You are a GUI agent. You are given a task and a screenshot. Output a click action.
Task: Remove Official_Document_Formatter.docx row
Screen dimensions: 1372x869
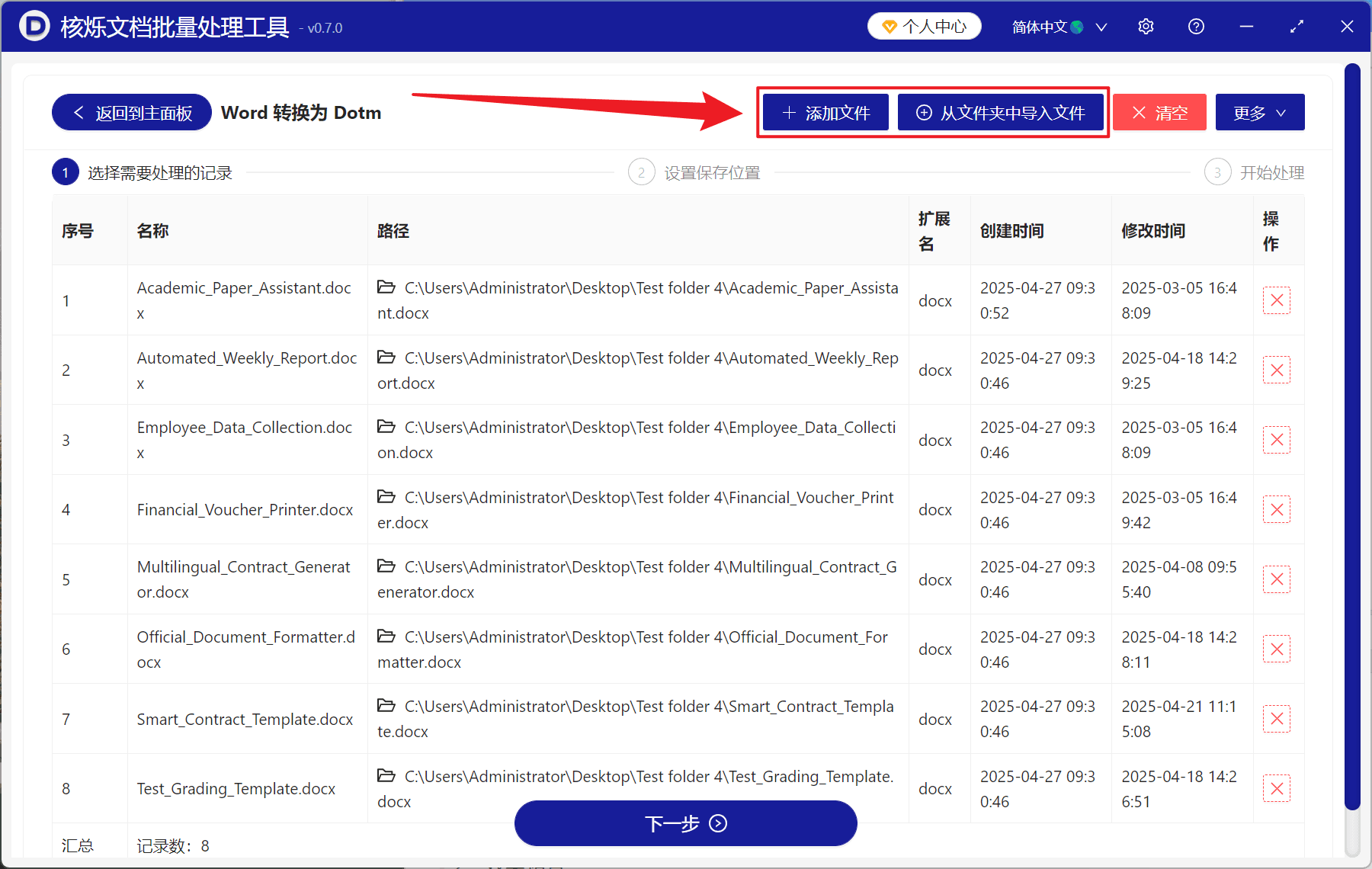[x=1277, y=649]
